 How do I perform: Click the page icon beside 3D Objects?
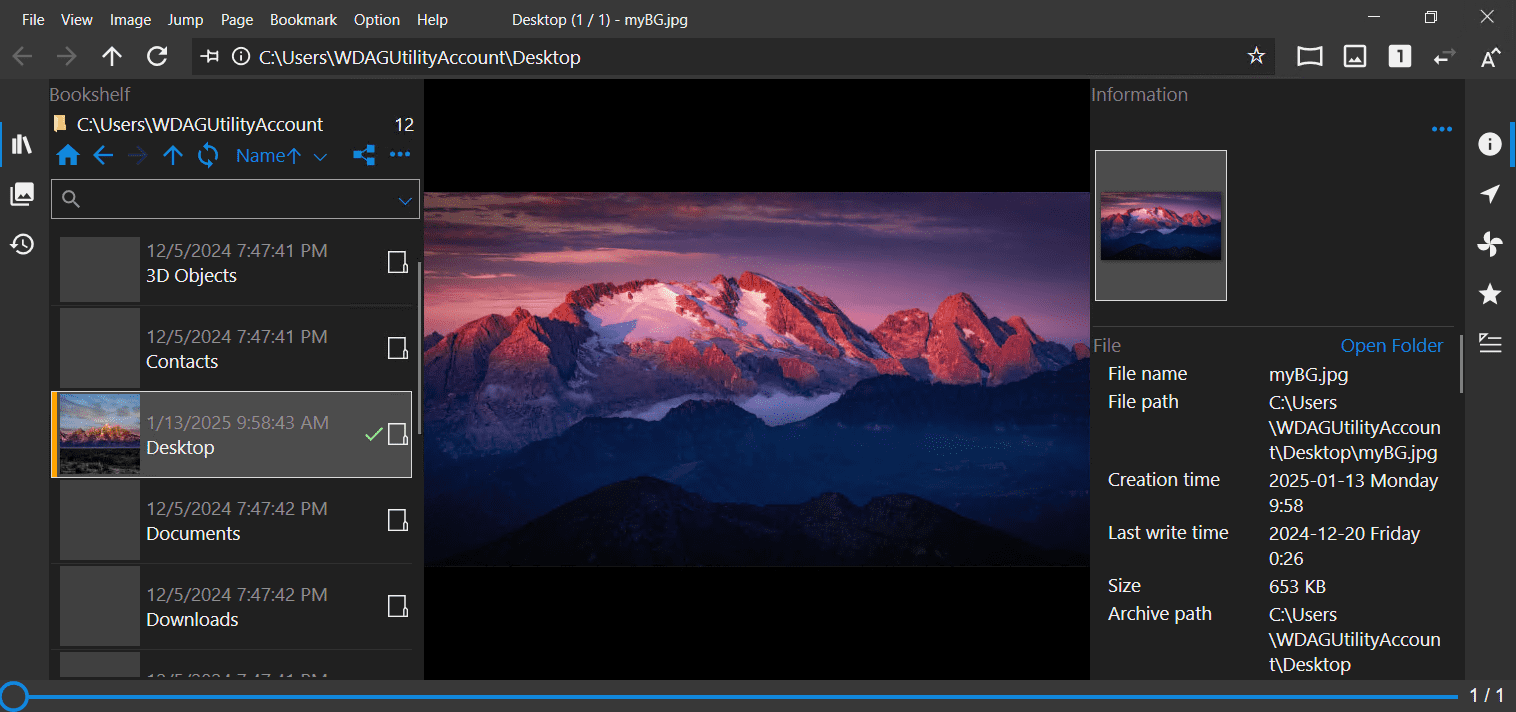click(398, 262)
